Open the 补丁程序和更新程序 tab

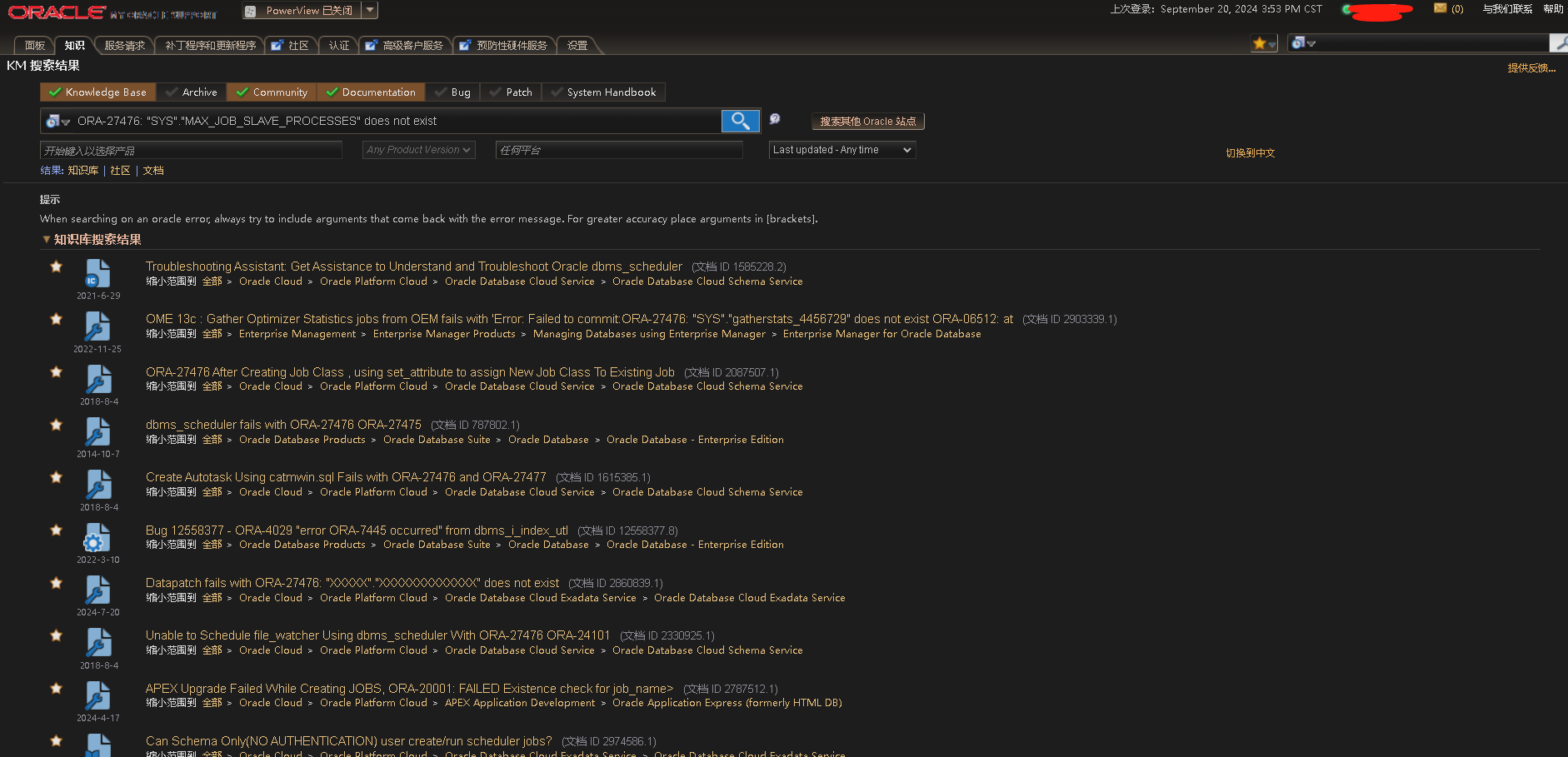click(210, 46)
